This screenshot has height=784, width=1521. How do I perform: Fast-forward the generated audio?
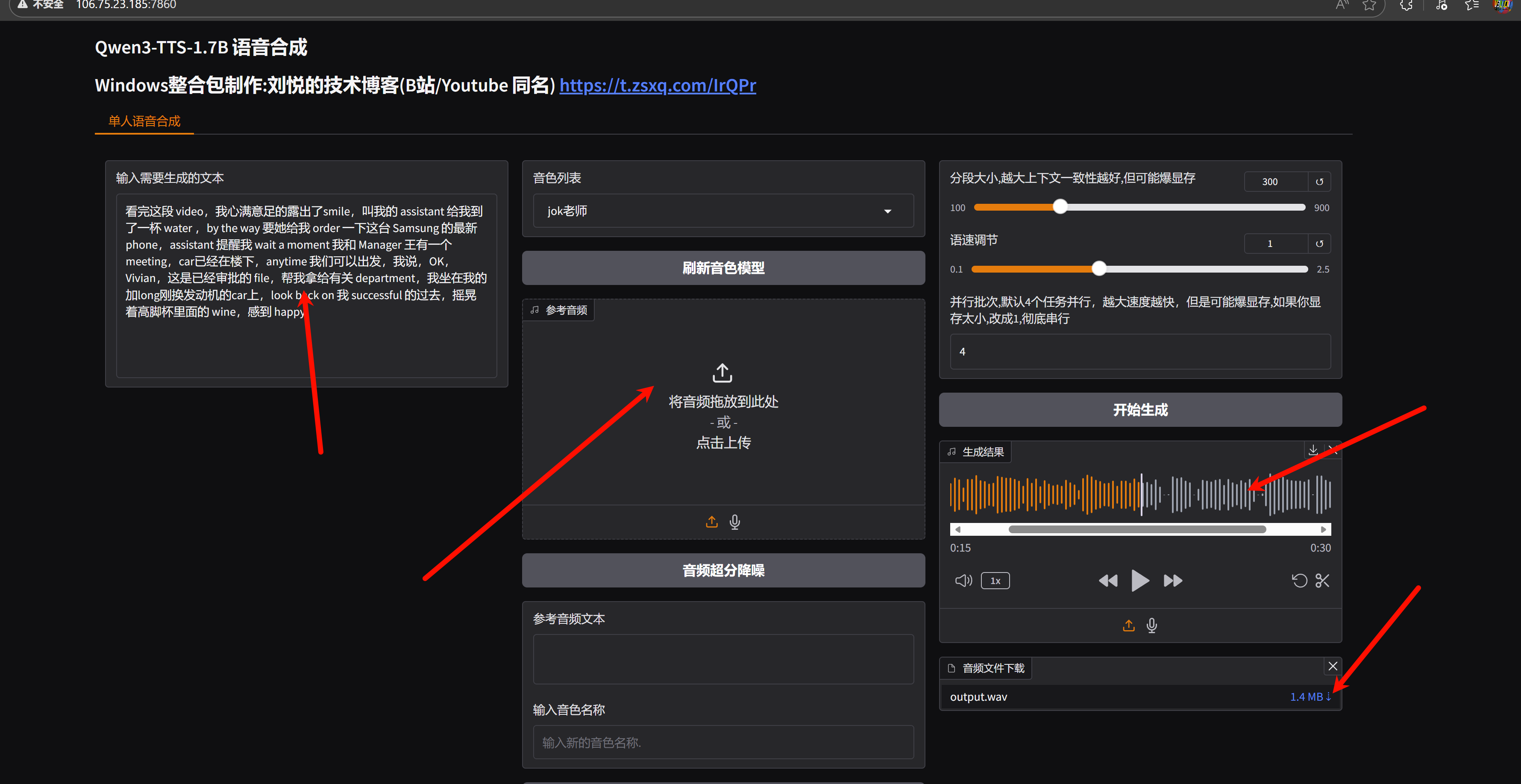(x=1173, y=580)
